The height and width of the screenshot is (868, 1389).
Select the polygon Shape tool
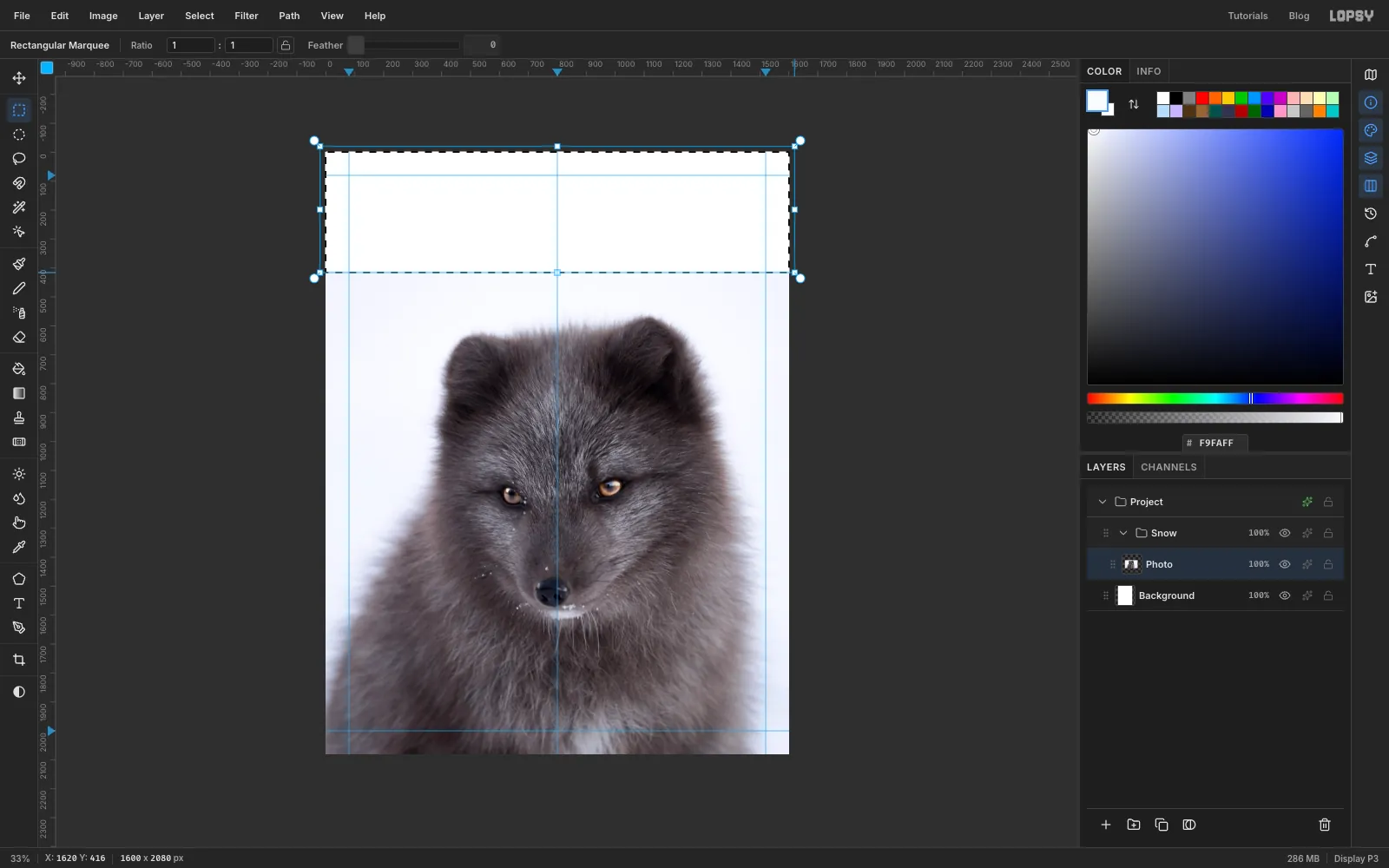19,579
